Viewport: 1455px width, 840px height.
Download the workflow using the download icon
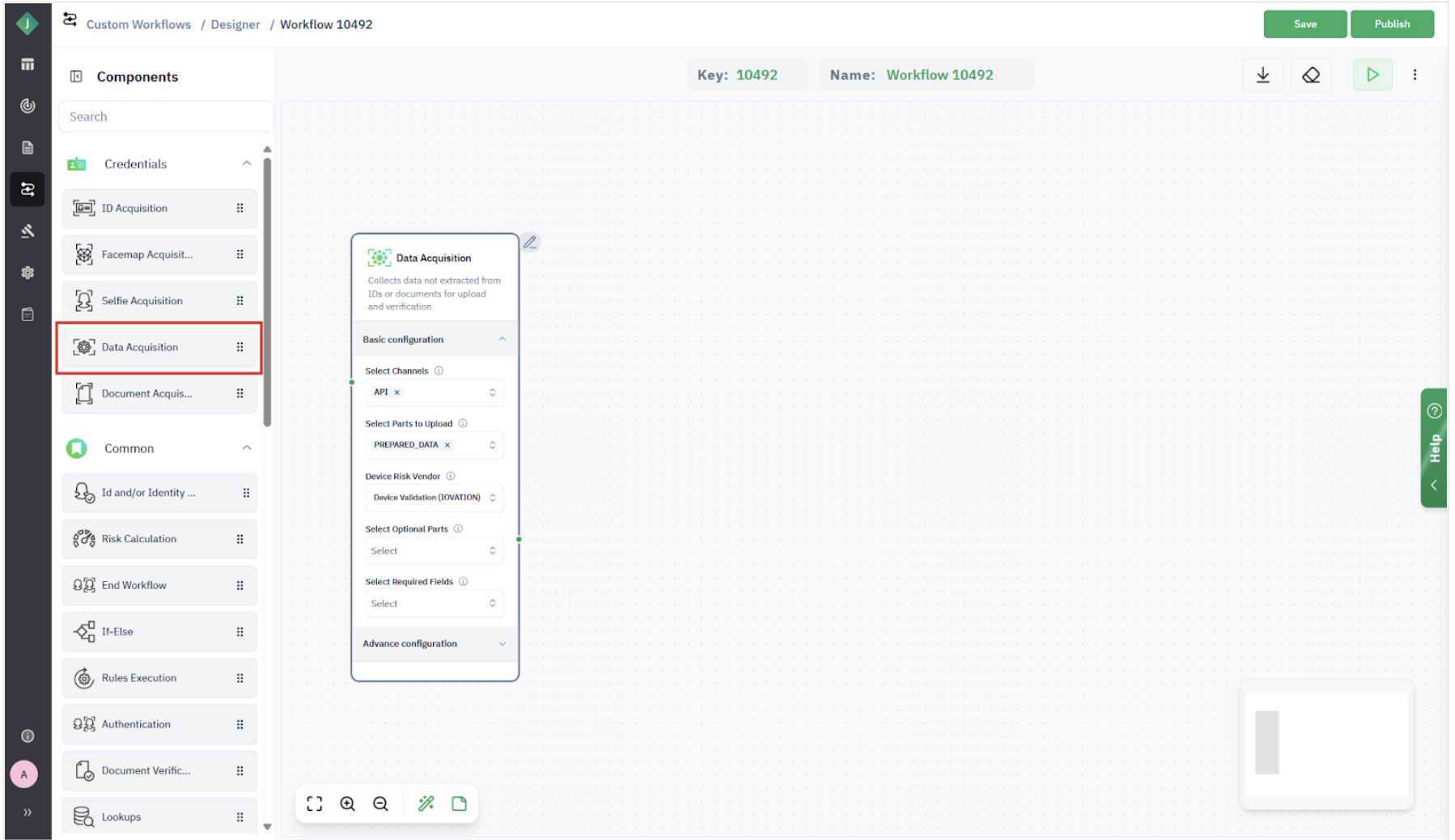coord(1263,74)
